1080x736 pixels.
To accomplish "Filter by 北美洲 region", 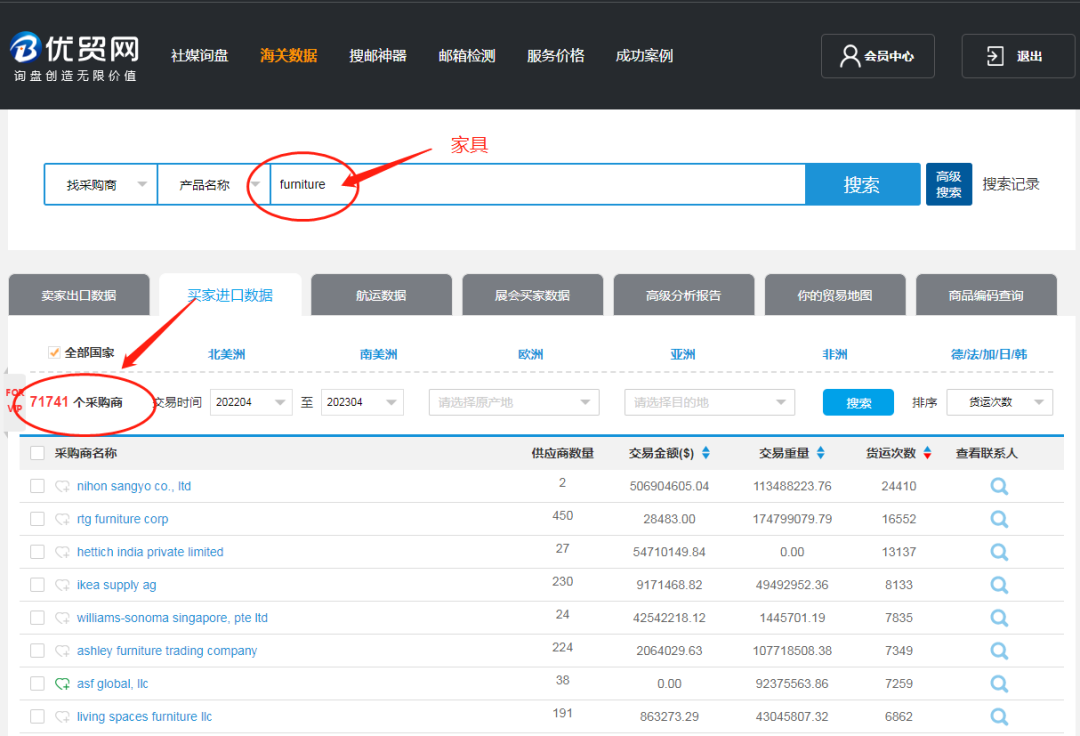I will tap(227, 355).
